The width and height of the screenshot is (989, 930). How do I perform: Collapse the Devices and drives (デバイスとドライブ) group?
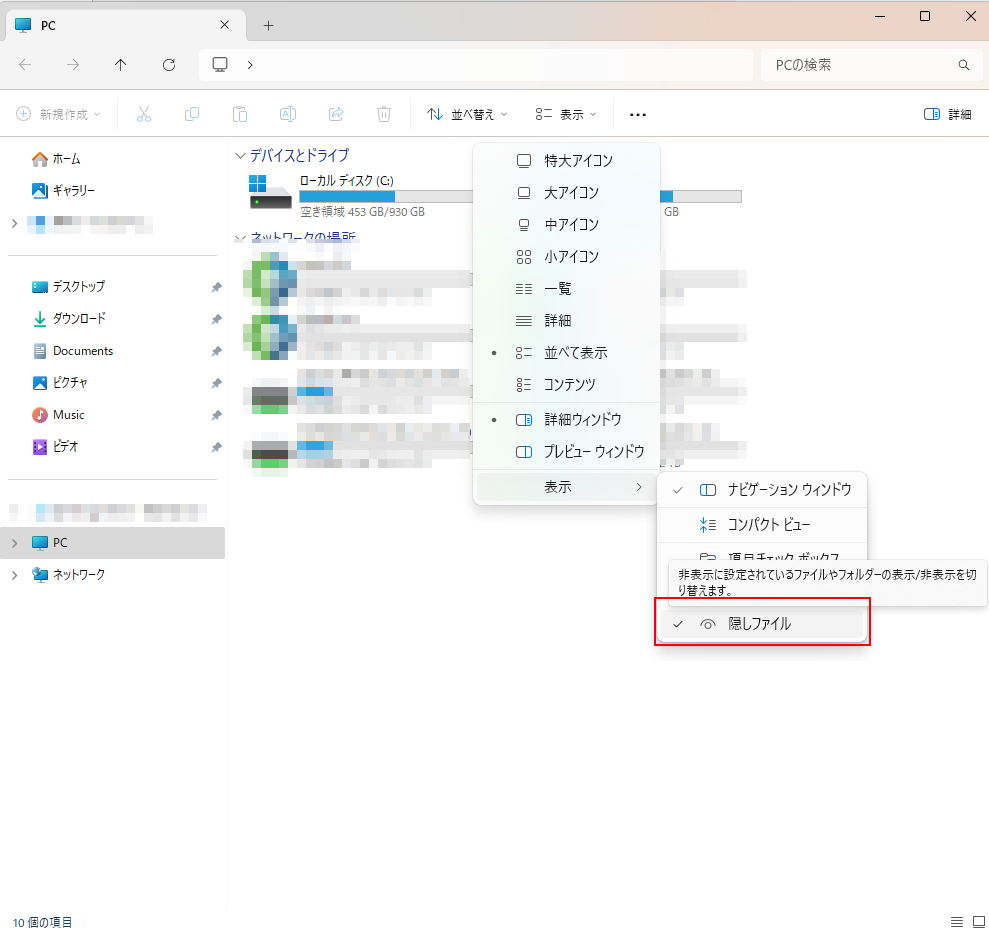pos(240,156)
